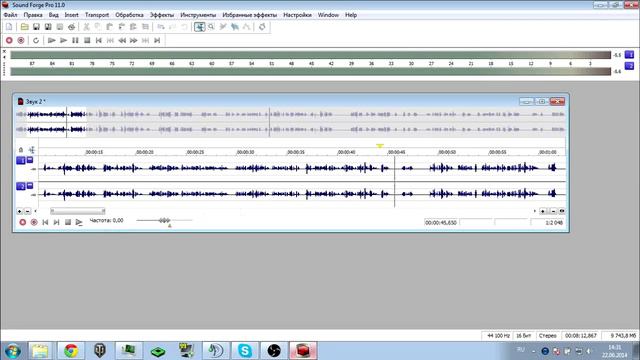Image resolution: width=640 pixels, height=360 pixels.
Task: Click Fast Forward in the transport bar
Action: [133, 40]
